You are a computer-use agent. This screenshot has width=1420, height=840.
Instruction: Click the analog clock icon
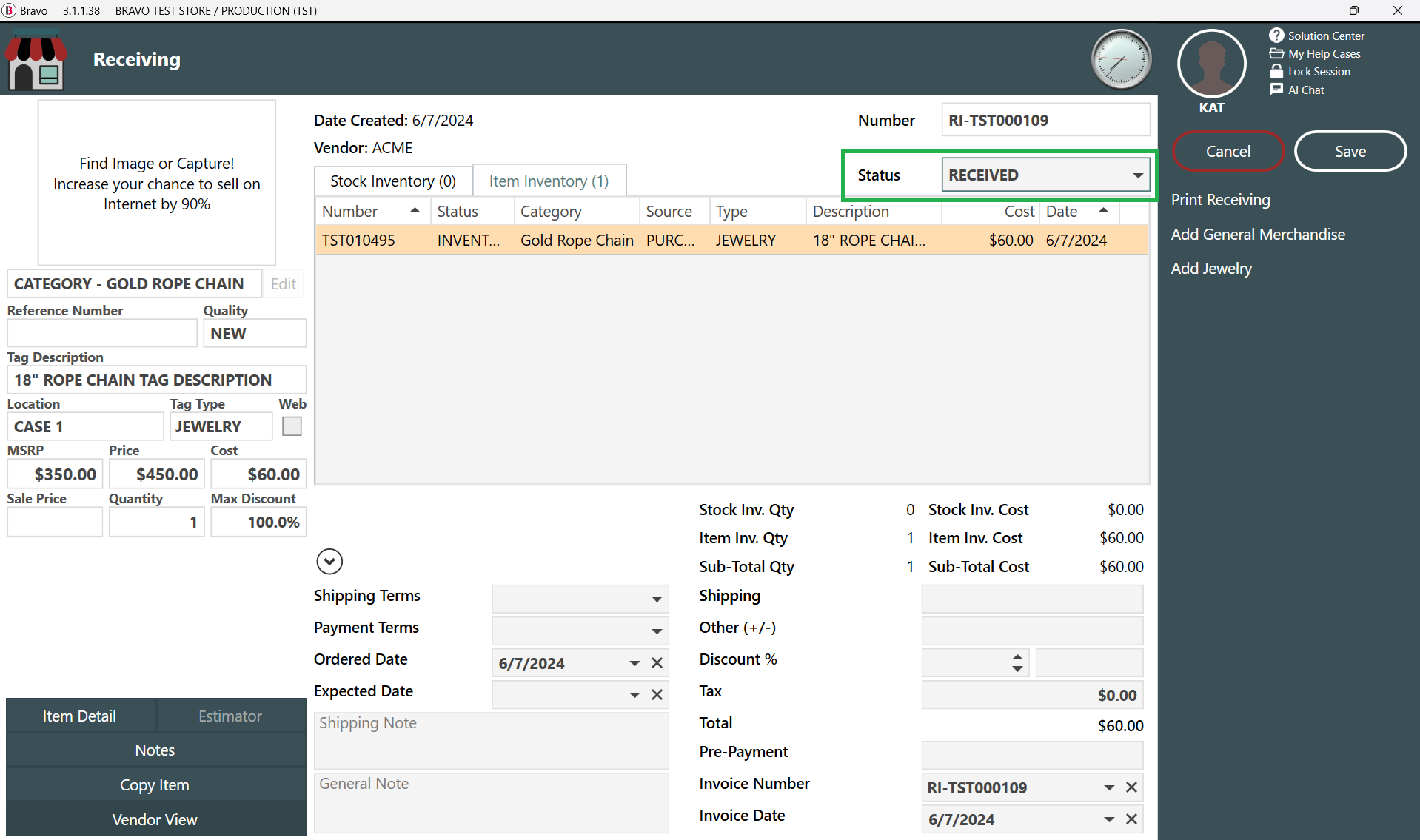(x=1121, y=60)
